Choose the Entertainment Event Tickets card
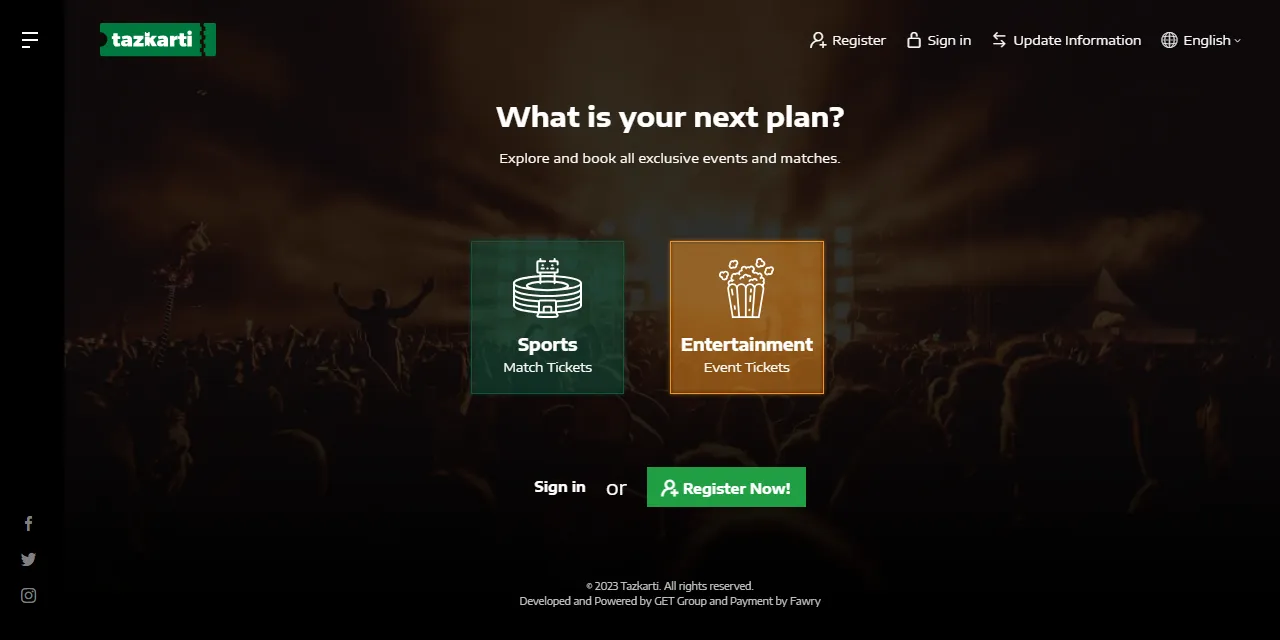 tap(747, 317)
